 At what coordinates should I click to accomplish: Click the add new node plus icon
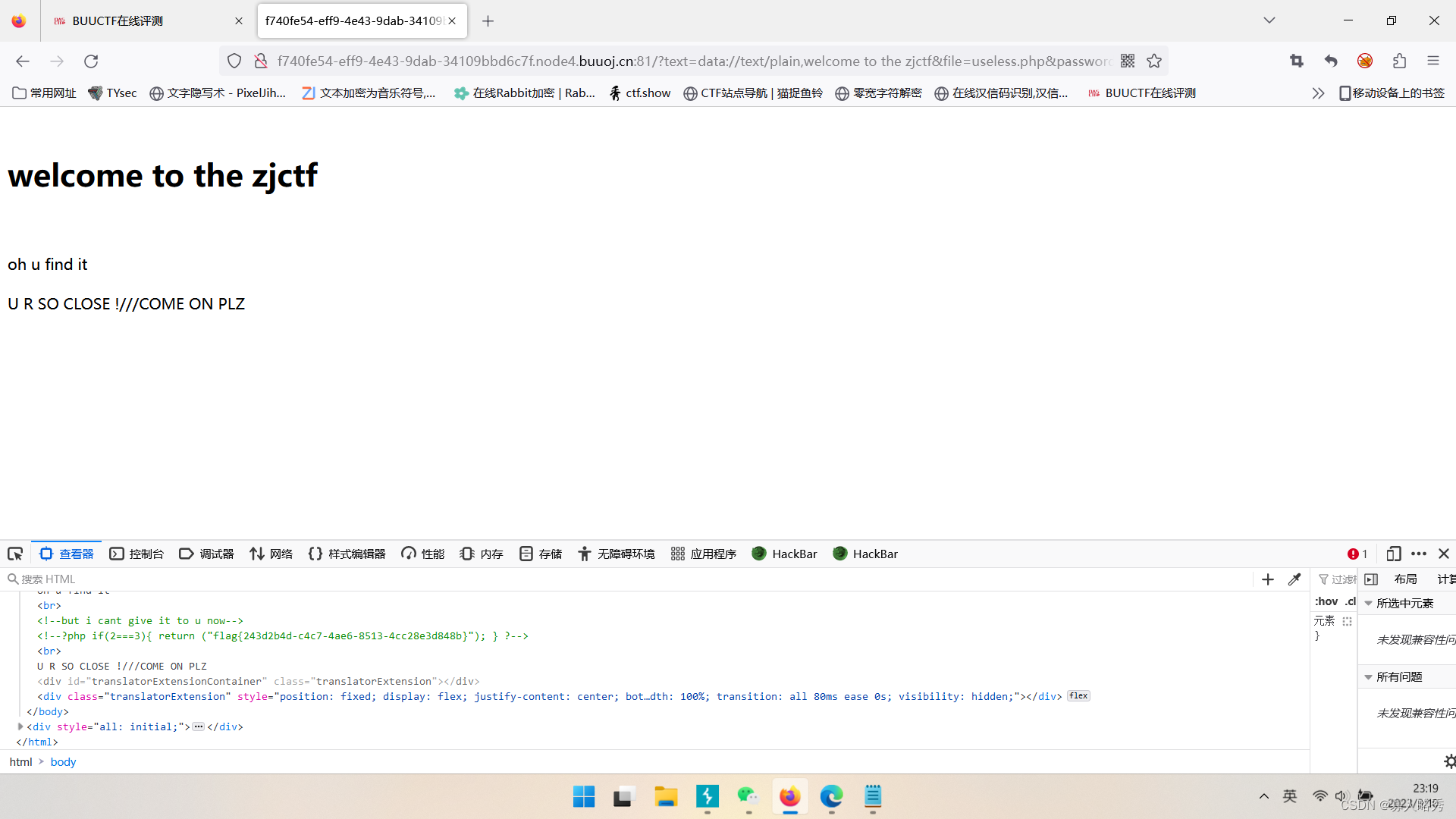[x=1268, y=579]
